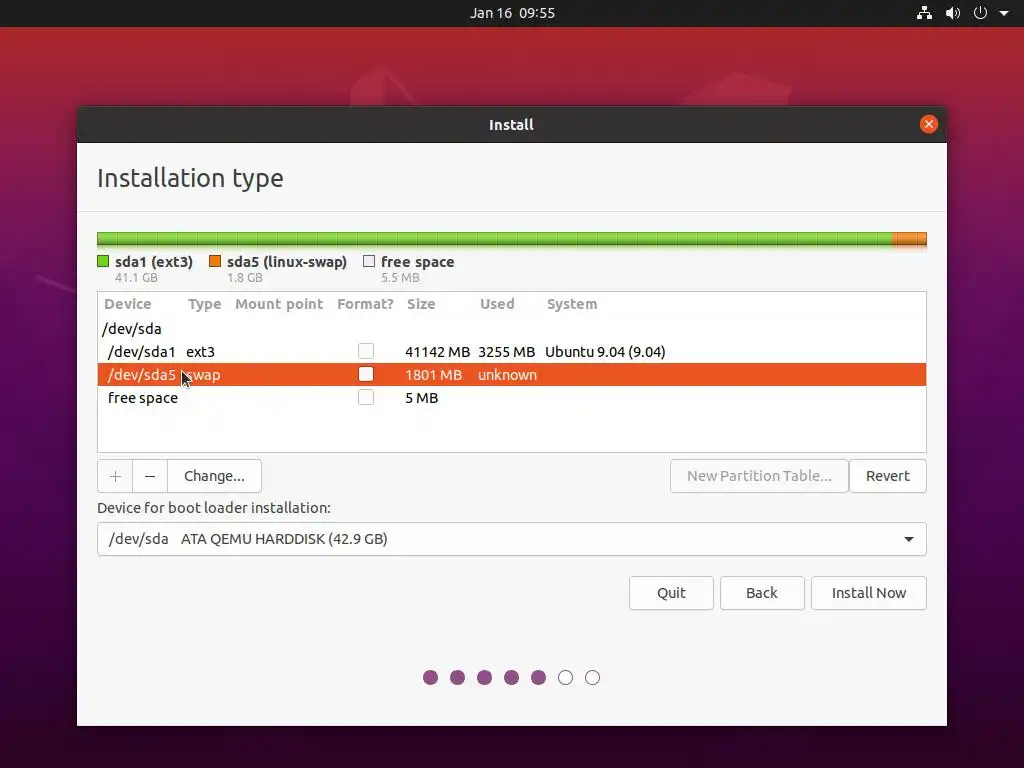Select the /dev/sda1 ext3 partition row
Image resolution: width=1024 pixels, height=768 pixels.
[x=511, y=351]
